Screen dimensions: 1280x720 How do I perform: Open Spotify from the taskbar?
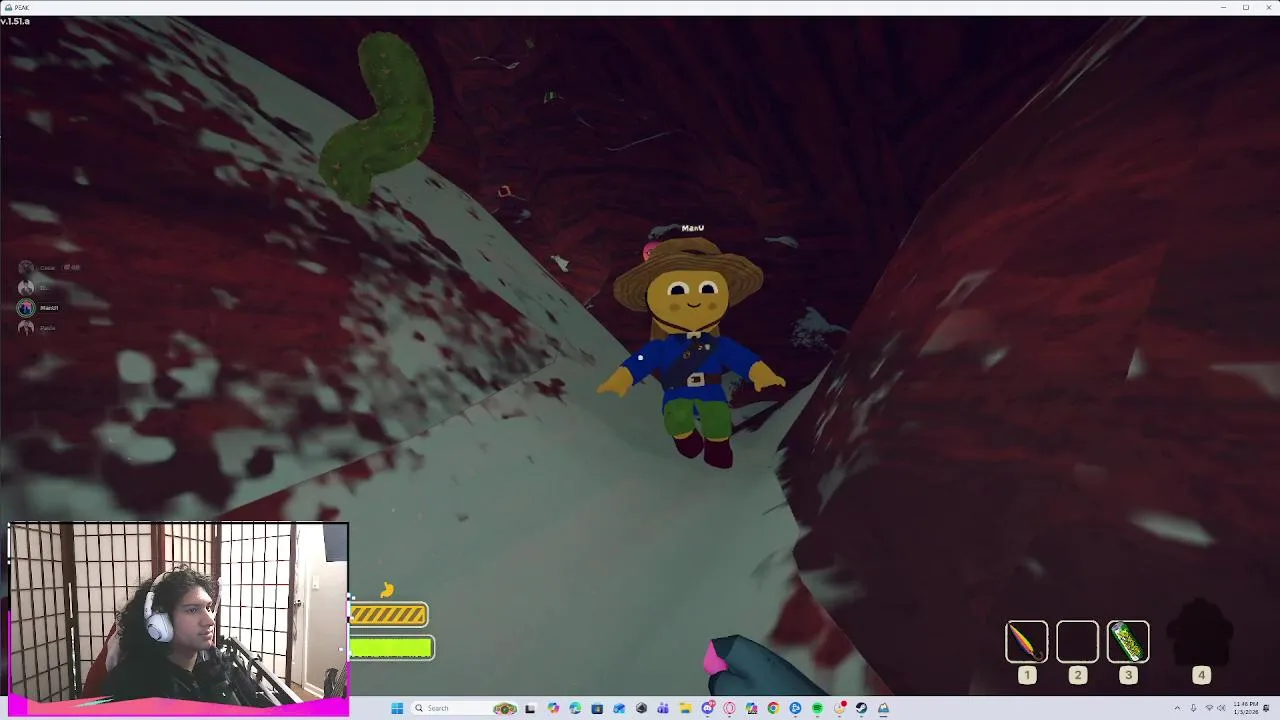817,708
